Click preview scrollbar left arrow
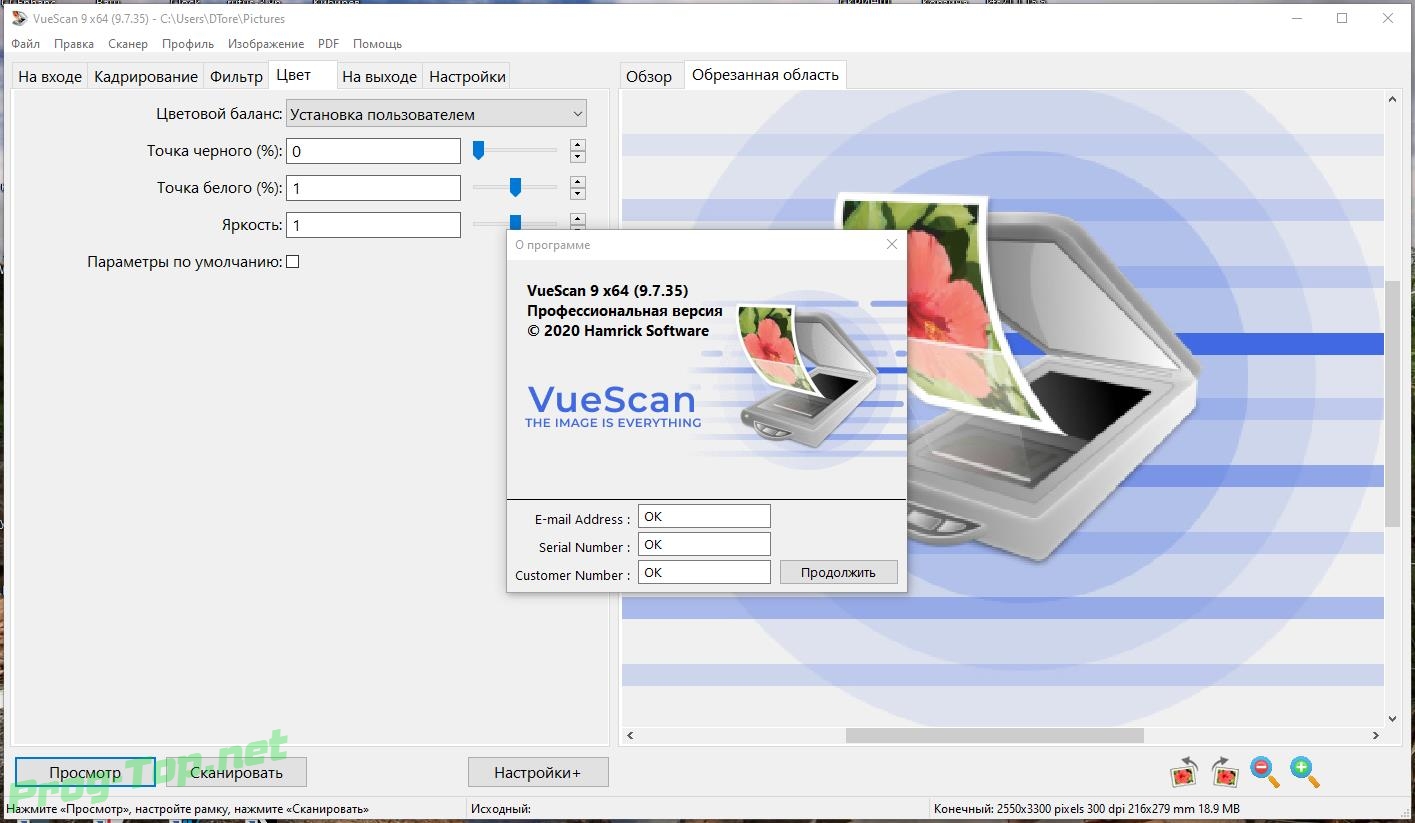Viewport: 1415px width, 823px height. [629, 735]
